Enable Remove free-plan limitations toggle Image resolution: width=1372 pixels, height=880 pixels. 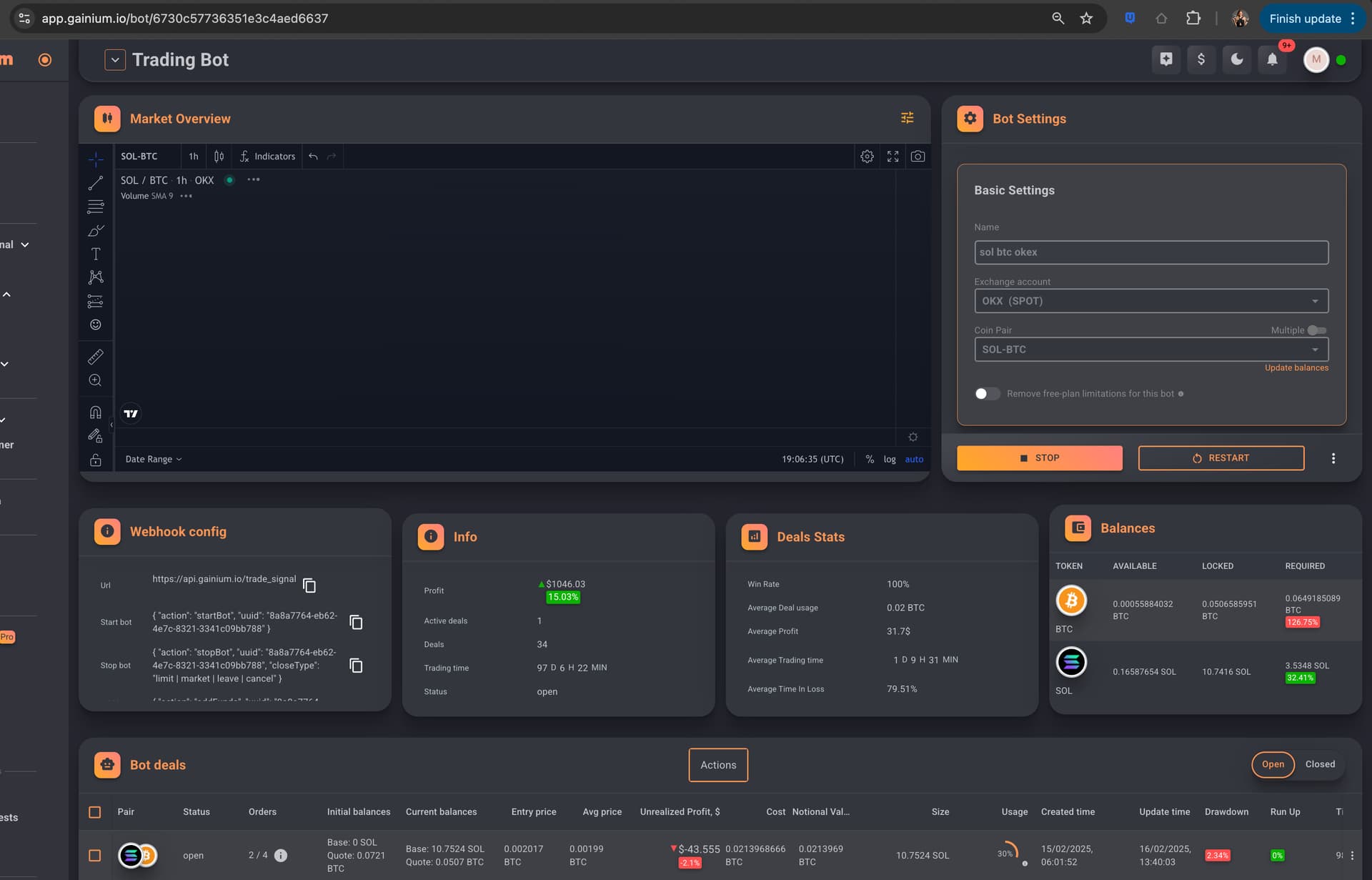coord(988,394)
